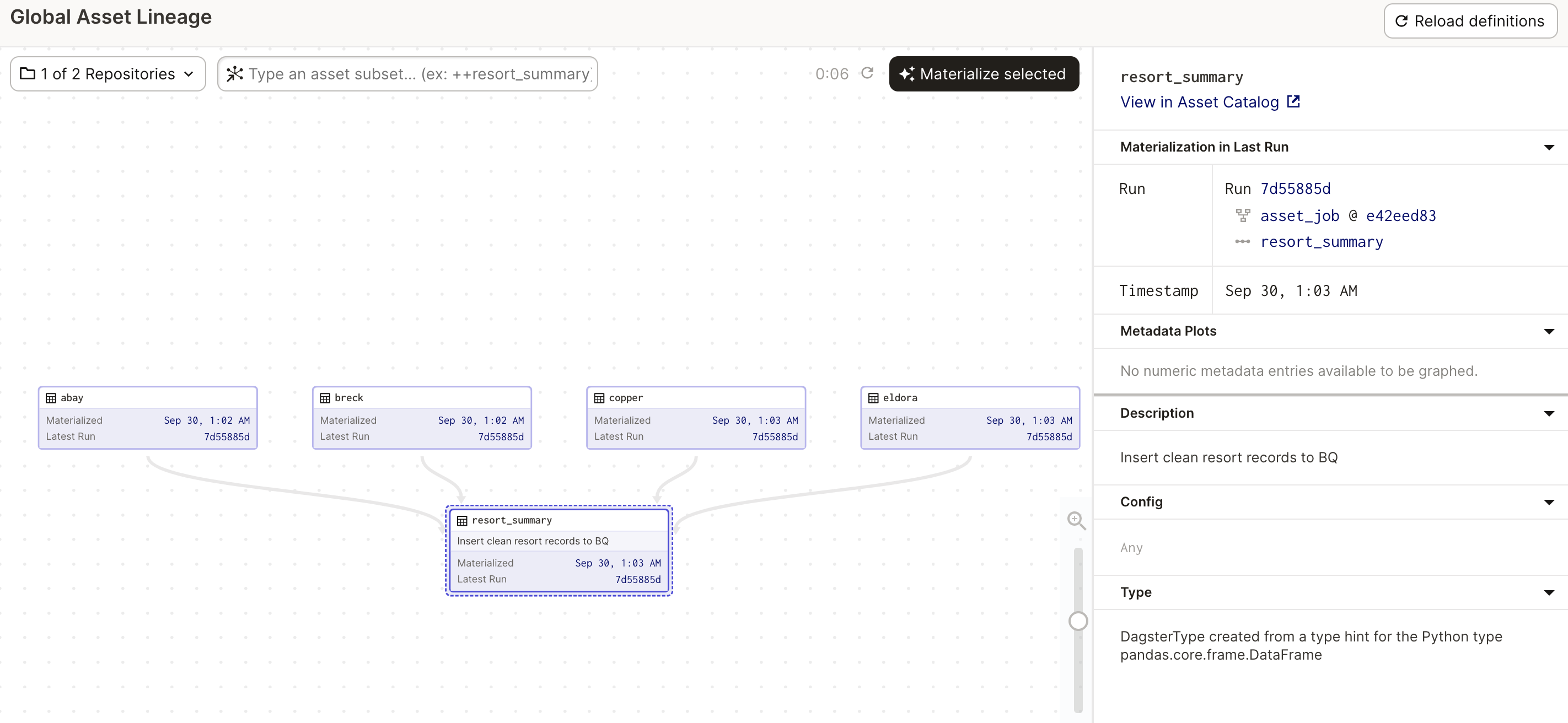Image resolution: width=1568 pixels, height=723 pixels.
Task: Click the refresh icon beside the 0:06 timer
Action: click(867, 73)
